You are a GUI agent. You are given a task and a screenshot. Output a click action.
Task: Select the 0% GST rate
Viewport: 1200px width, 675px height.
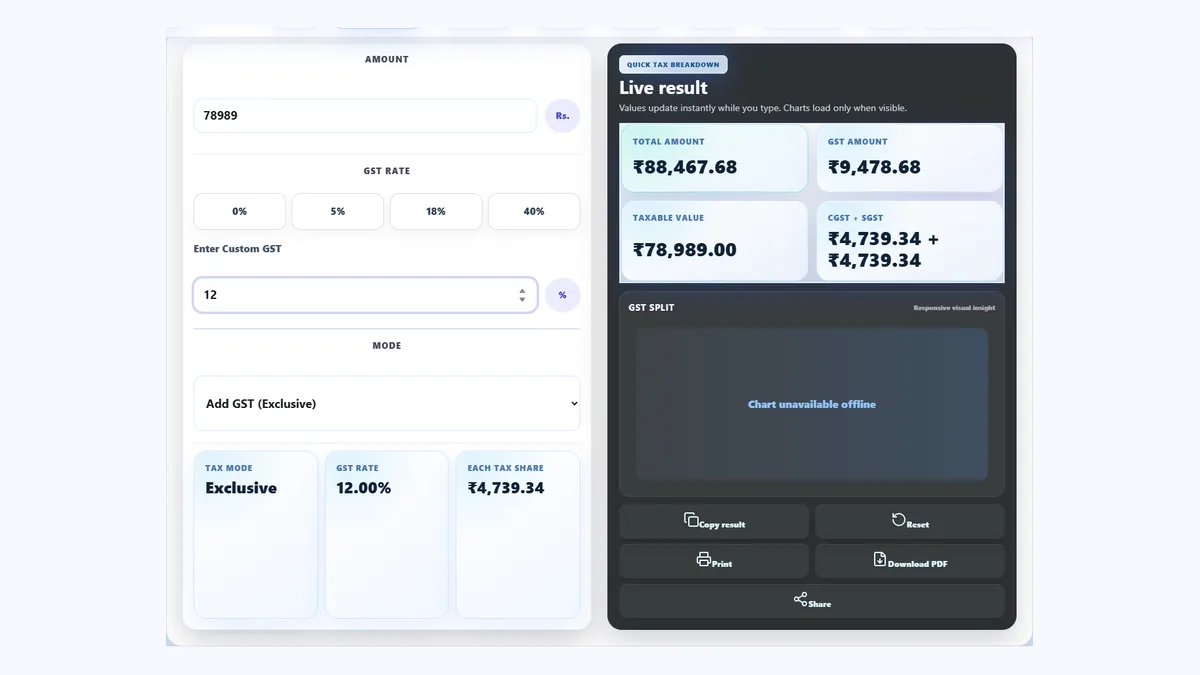click(240, 211)
